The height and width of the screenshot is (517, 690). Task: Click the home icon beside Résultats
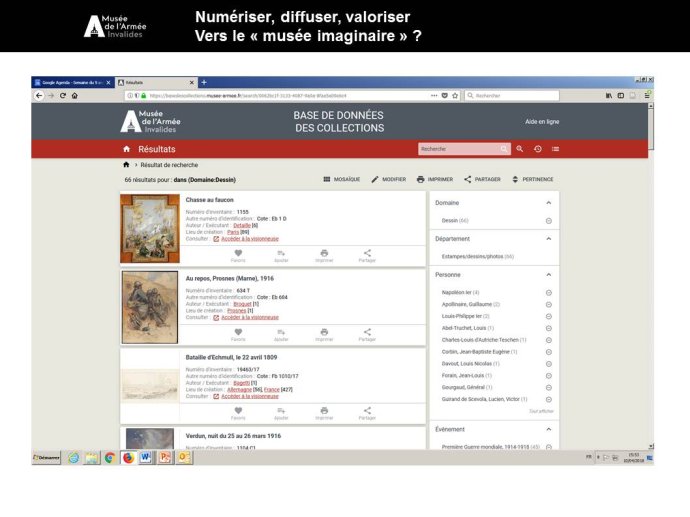(127, 149)
